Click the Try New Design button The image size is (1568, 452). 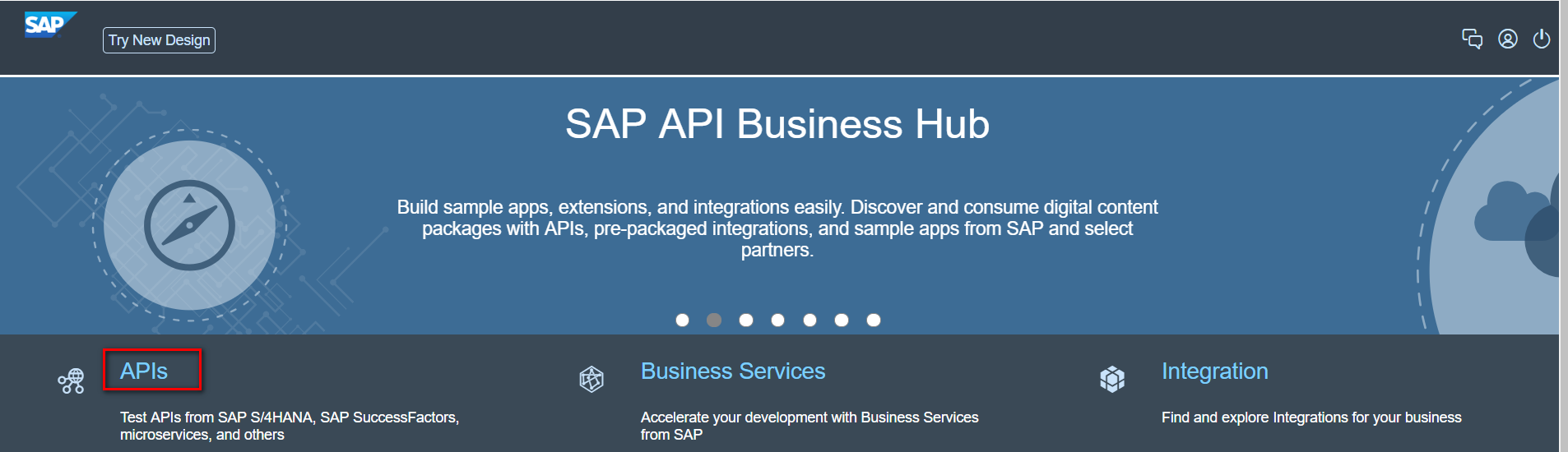coord(159,40)
